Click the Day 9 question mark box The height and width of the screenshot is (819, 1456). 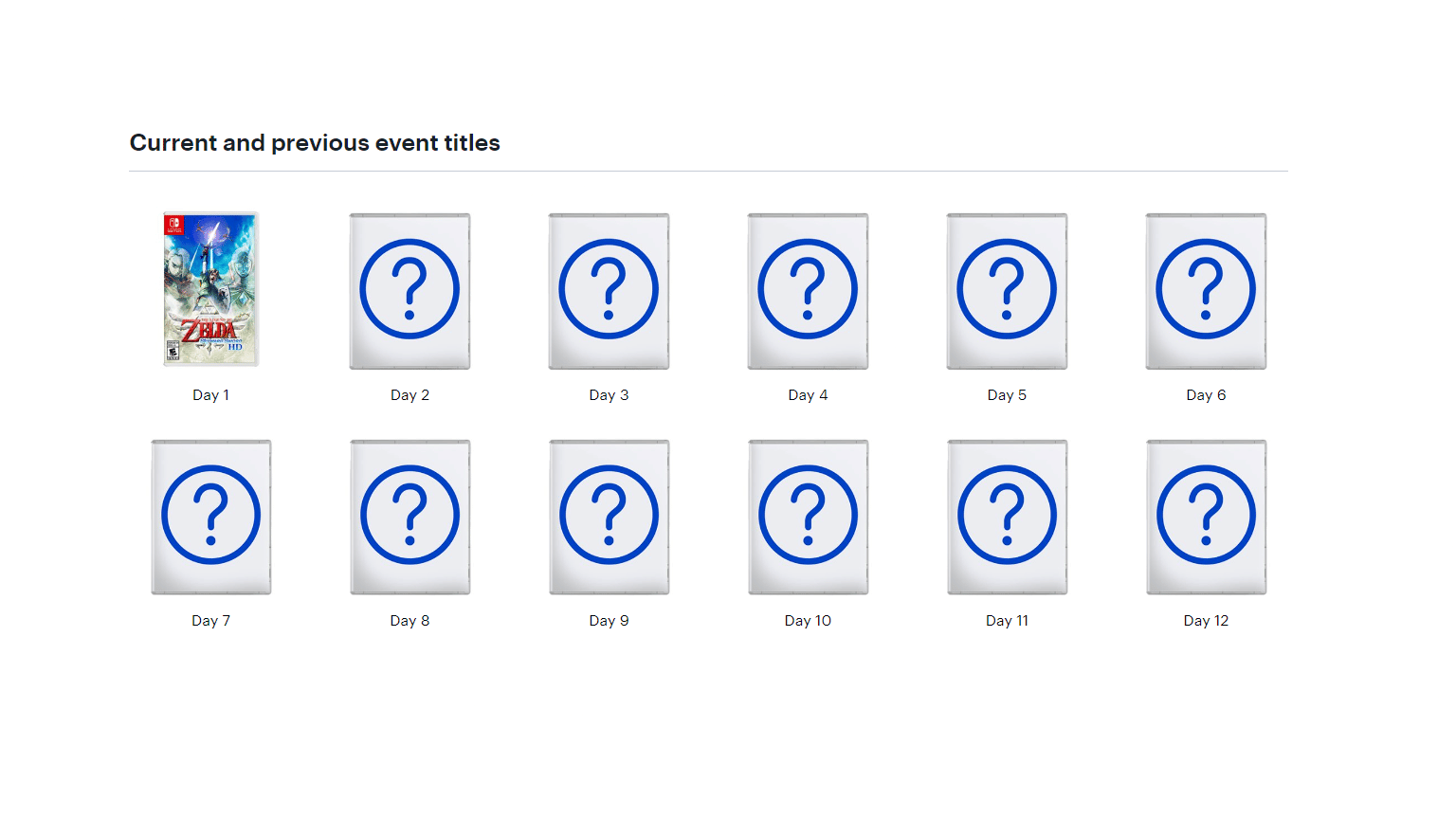[x=609, y=517]
